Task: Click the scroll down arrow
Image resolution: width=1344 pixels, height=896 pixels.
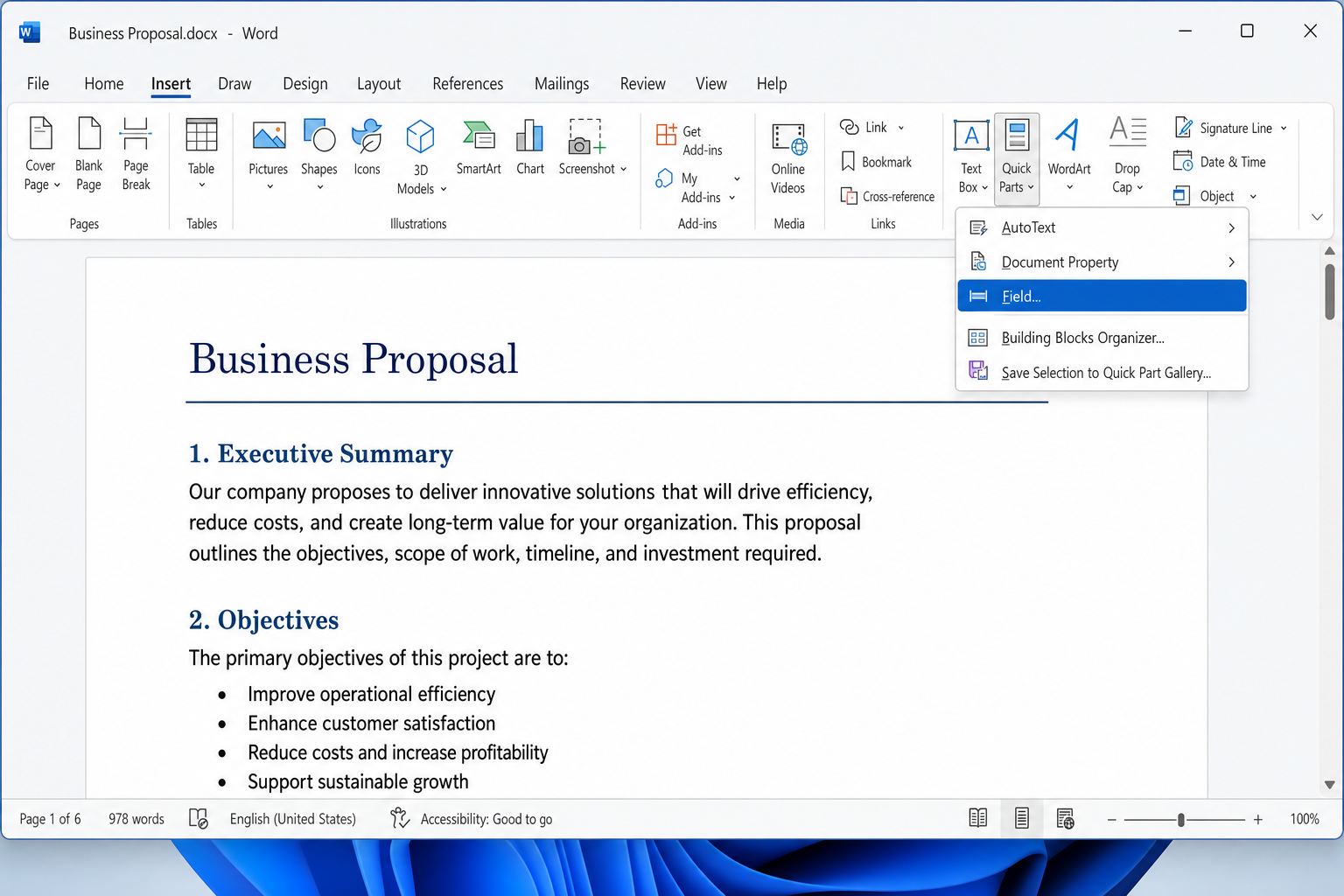Action: point(1329,785)
